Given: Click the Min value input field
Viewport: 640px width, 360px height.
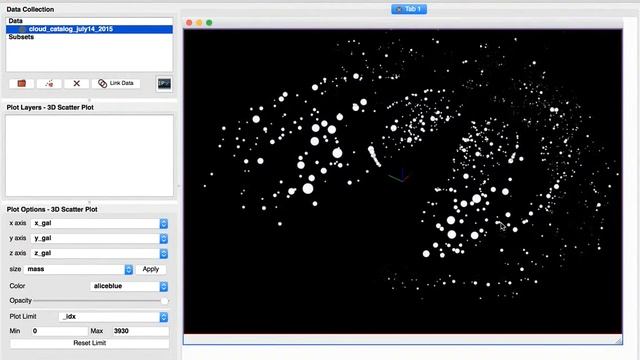Looking at the screenshot, I should click(60, 331).
